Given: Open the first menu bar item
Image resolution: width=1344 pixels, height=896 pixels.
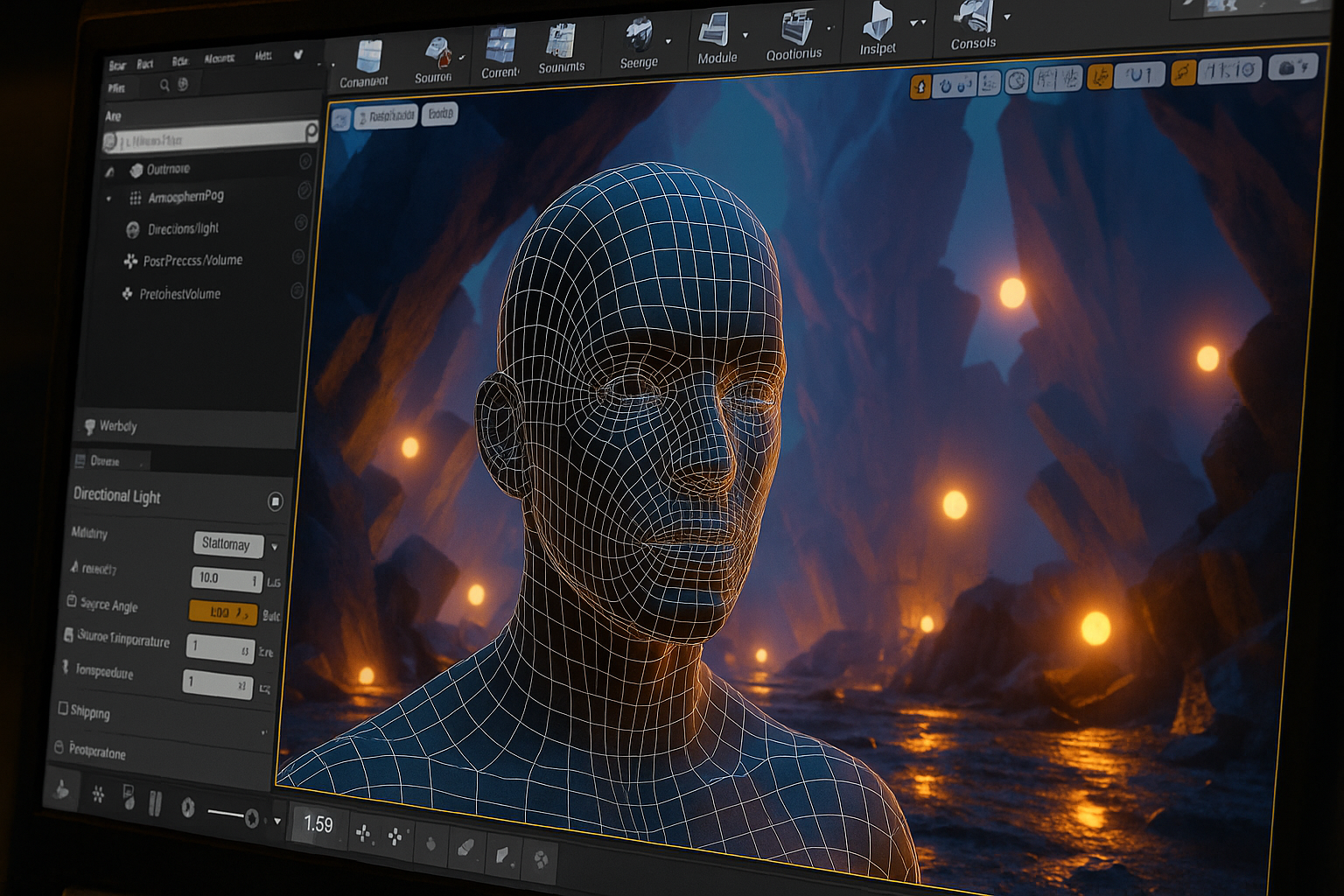Looking at the screenshot, I should 117,65.
